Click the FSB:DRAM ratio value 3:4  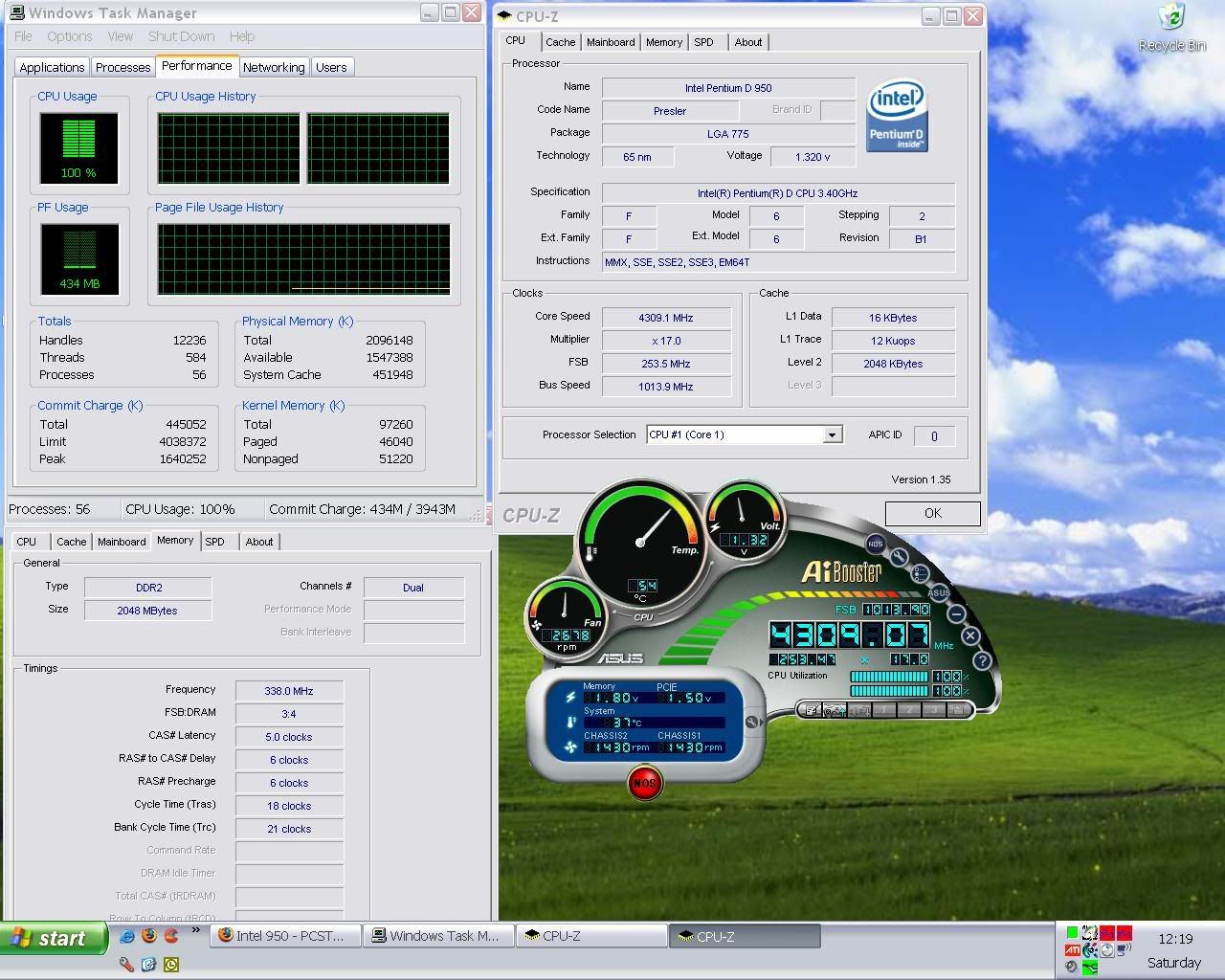click(289, 714)
